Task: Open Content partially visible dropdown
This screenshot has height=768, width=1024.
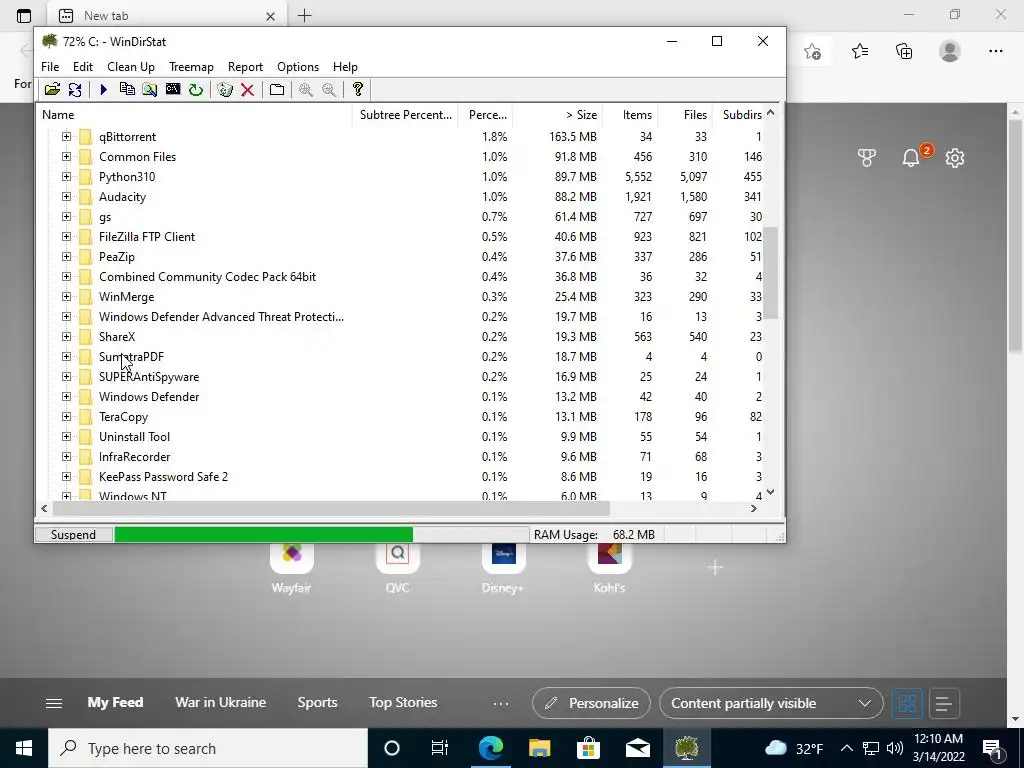Action: click(x=771, y=703)
